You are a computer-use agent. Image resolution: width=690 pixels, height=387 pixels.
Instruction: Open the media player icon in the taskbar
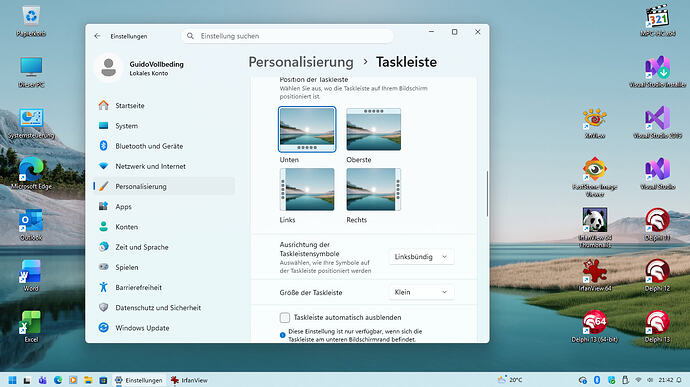(x=73, y=380)
